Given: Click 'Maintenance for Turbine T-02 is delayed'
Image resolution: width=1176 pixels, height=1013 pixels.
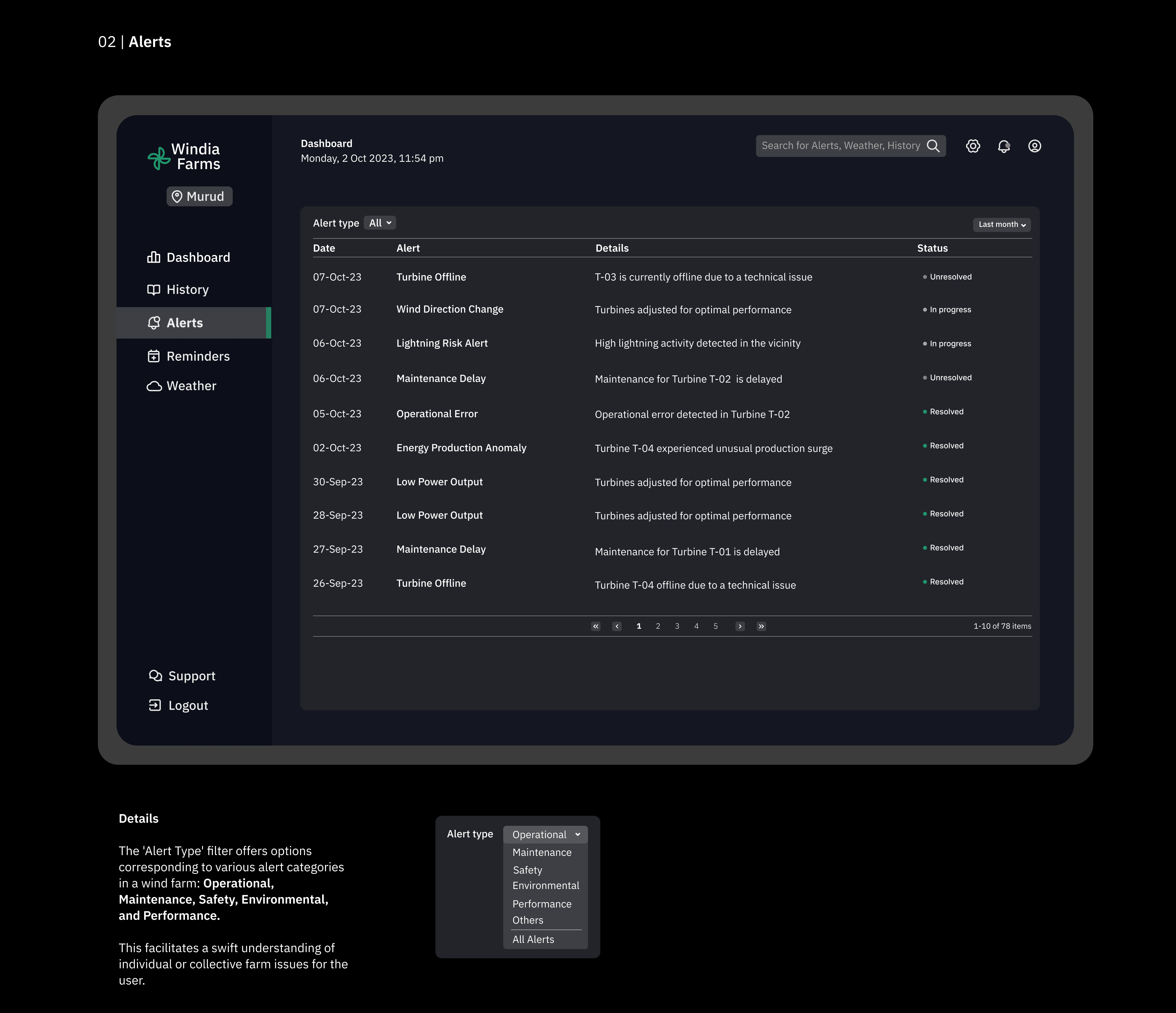Looking at the screenshot, I should (x=688, y=379).
